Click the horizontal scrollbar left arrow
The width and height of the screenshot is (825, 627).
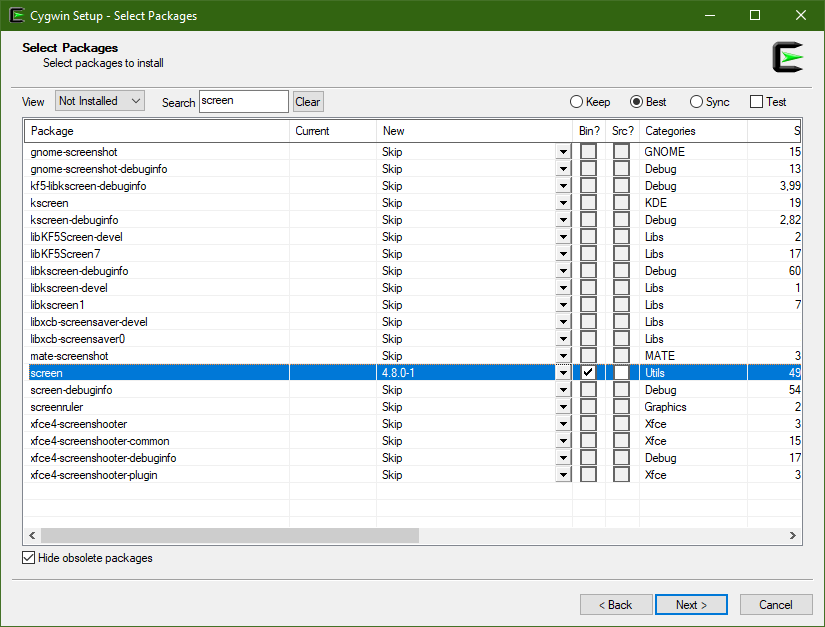pos(31,536)
